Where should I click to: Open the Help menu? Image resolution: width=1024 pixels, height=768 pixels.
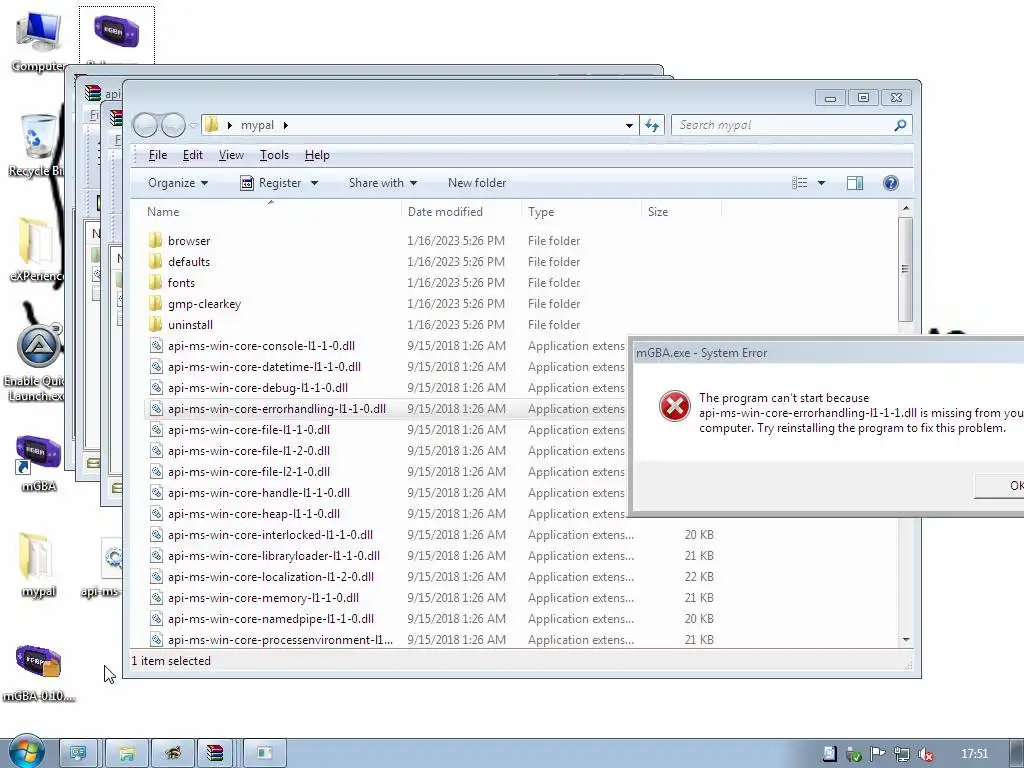(x=317, y=155)
